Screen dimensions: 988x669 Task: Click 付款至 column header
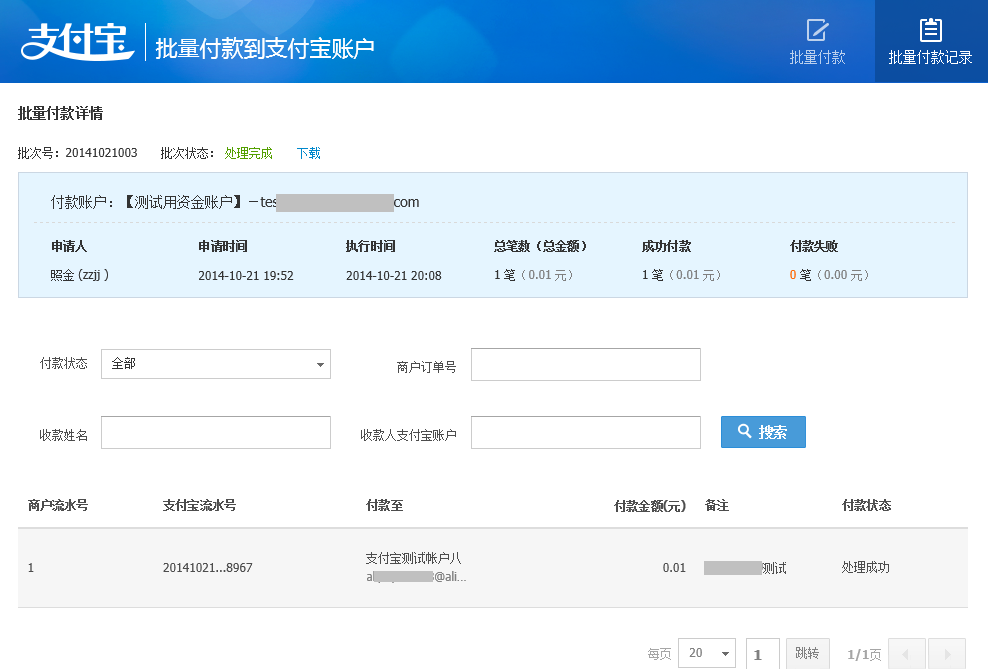[x=384, y=505]
